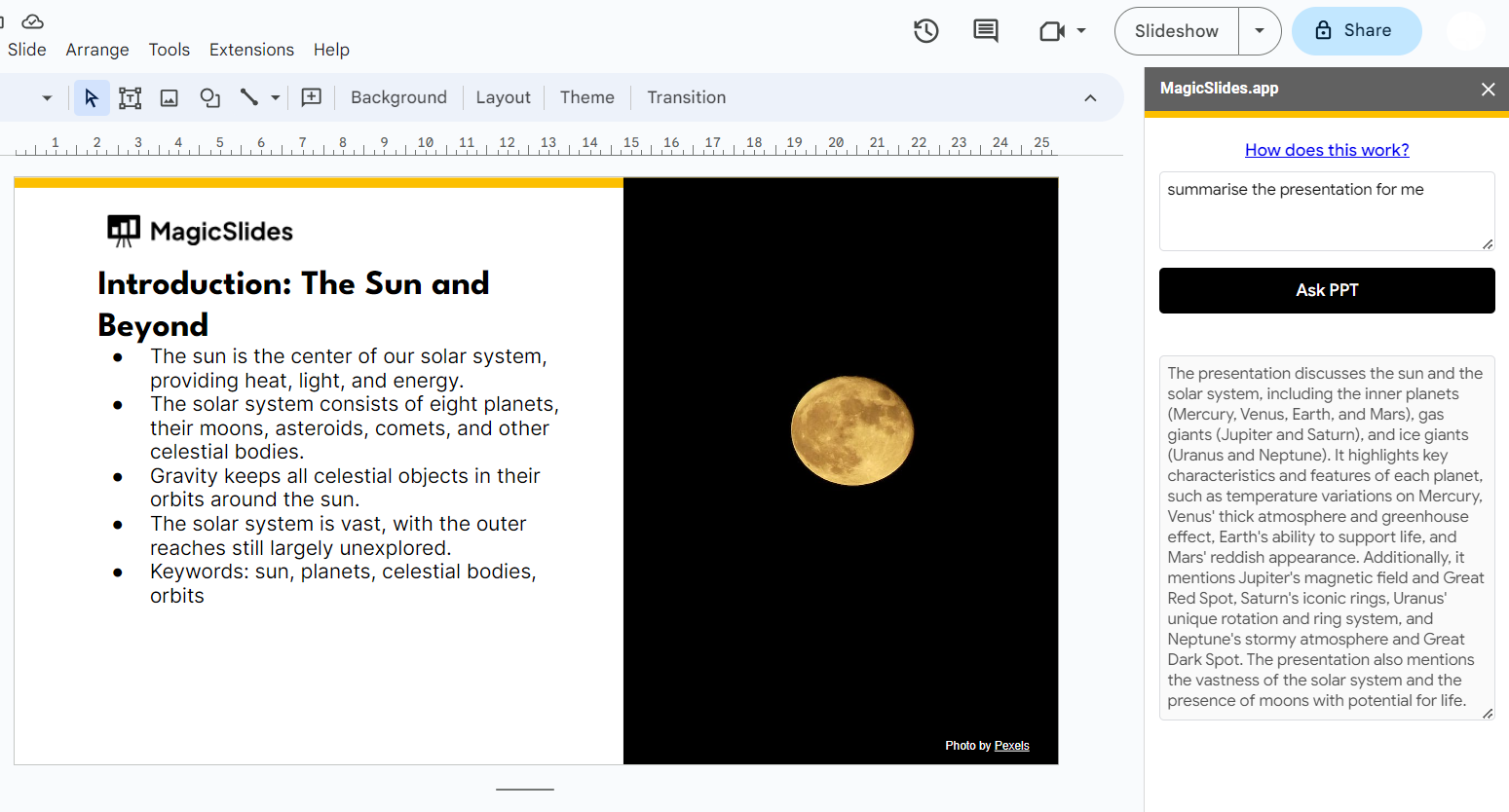Screen dimensions: 1509x812
Task: Collapse the toolbar with chevron up
Action: click(1090, 97)
